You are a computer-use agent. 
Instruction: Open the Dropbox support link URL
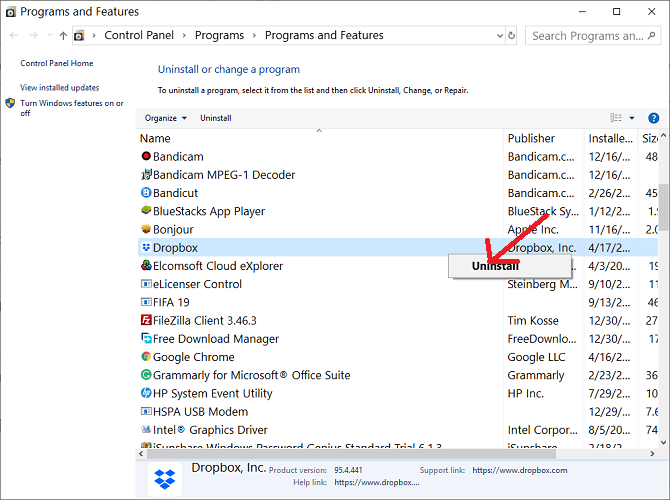[520, 470]
